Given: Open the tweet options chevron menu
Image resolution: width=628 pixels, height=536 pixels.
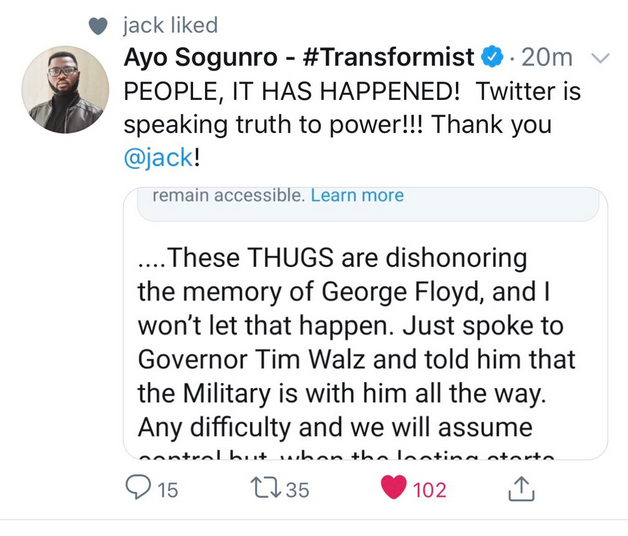Looking at the screenshot, I should click(600, 59).
